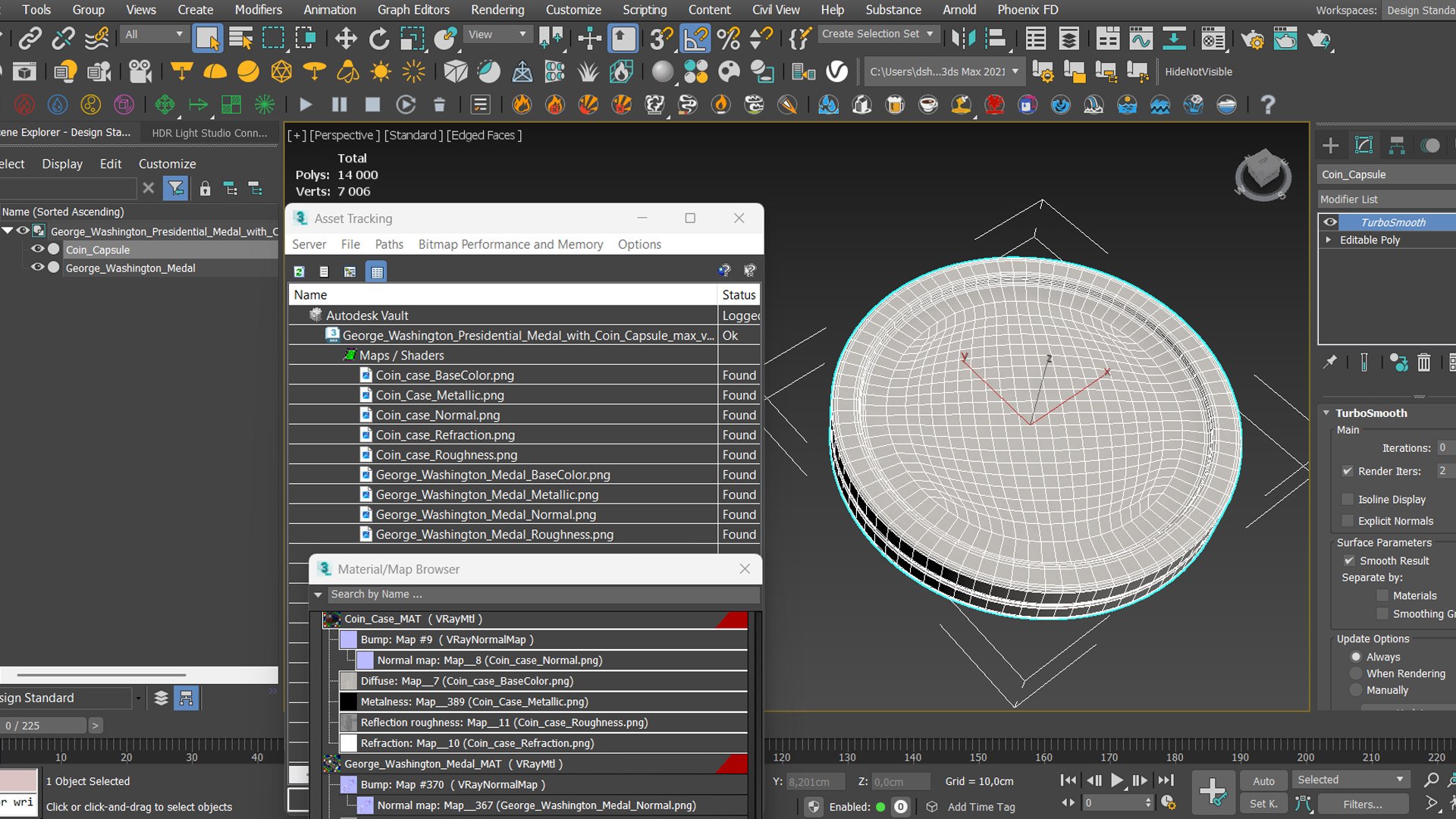The width and height of the screenshot is (1456, 819).
Task: Delete modifier with trash can icon
Action: click(1423, 363)
